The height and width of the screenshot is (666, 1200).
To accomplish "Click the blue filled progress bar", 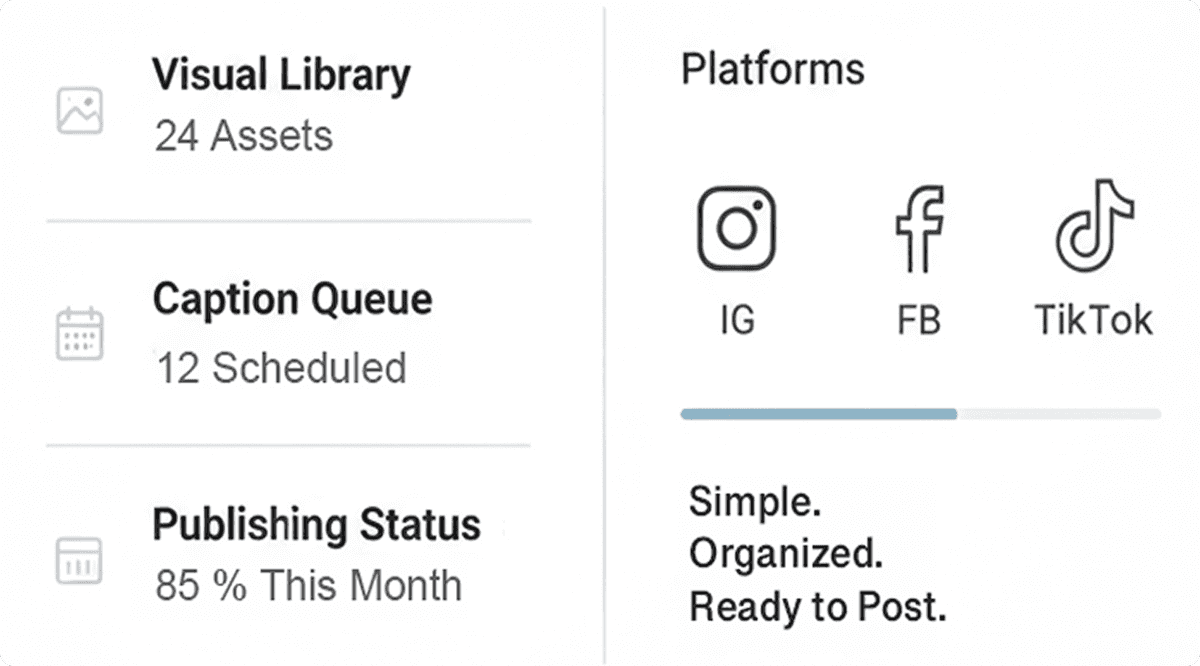I will pyautogui.click(x=818, y=413).
